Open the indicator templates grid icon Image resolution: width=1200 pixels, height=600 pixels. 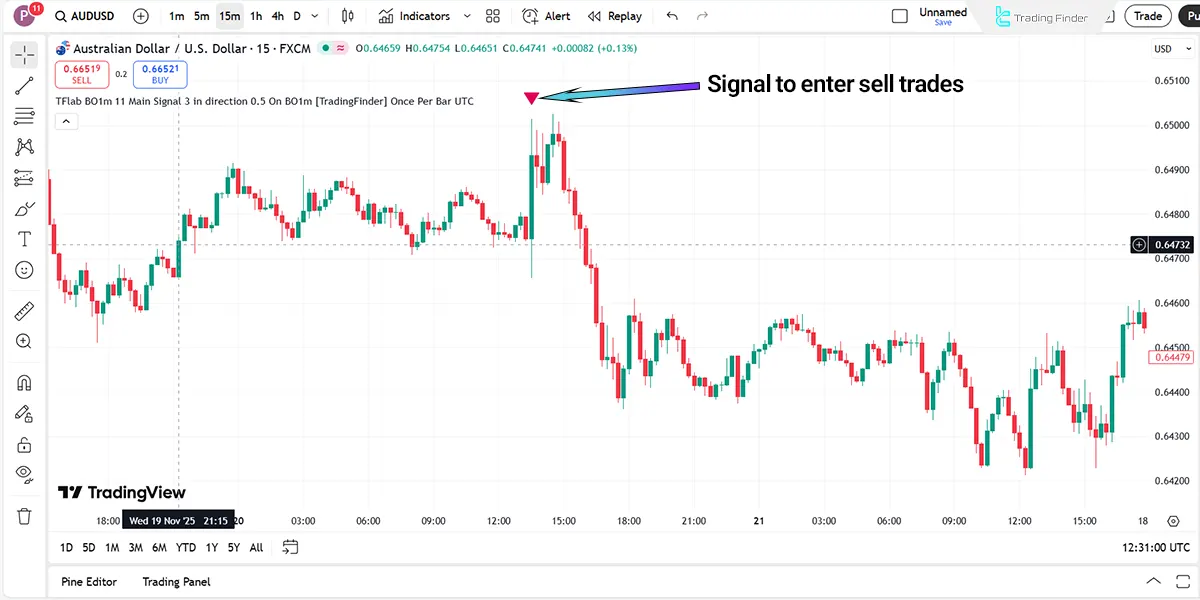tap(492, 16)
